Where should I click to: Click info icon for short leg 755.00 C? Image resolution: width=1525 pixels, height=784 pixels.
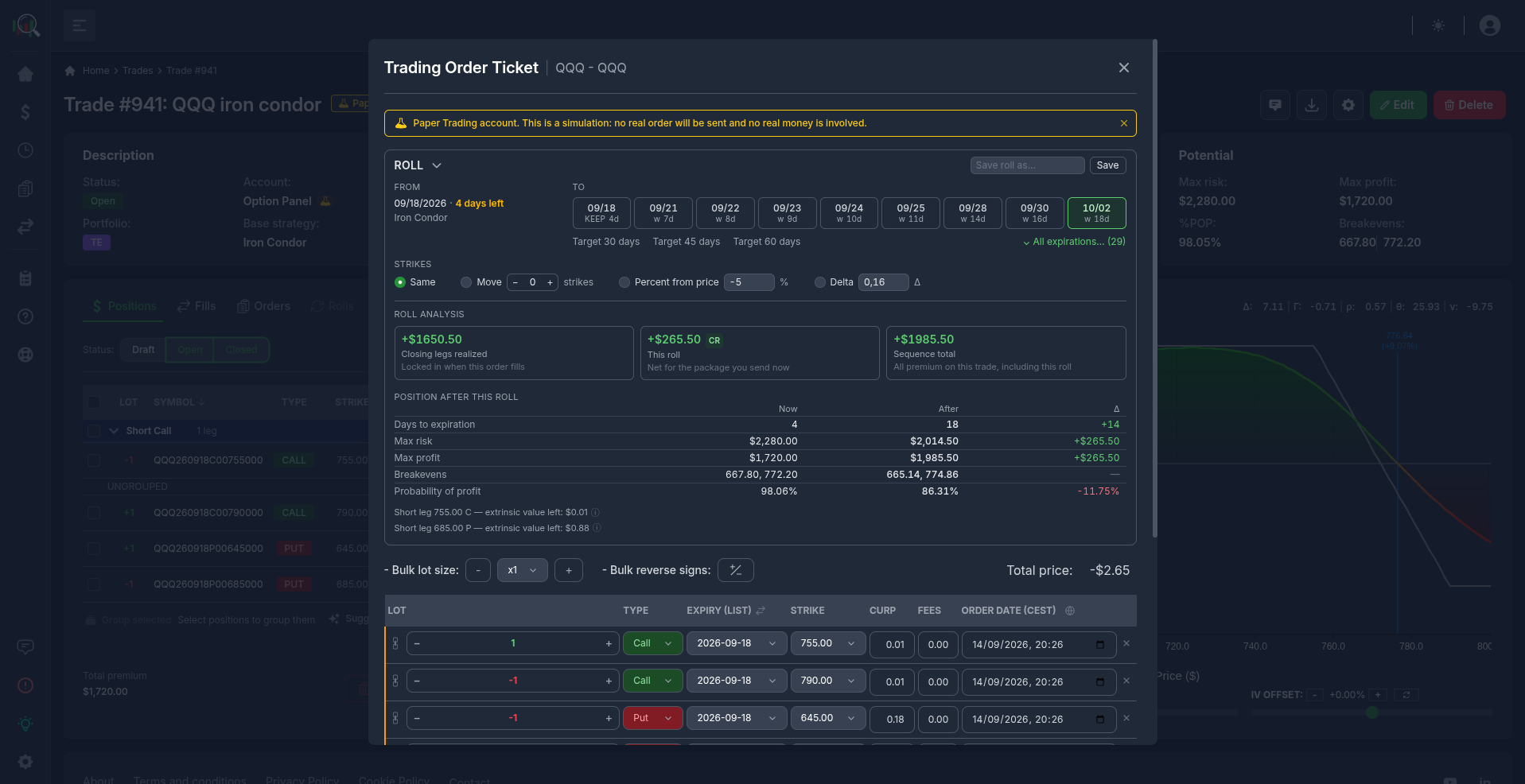[x=595, y=513]
